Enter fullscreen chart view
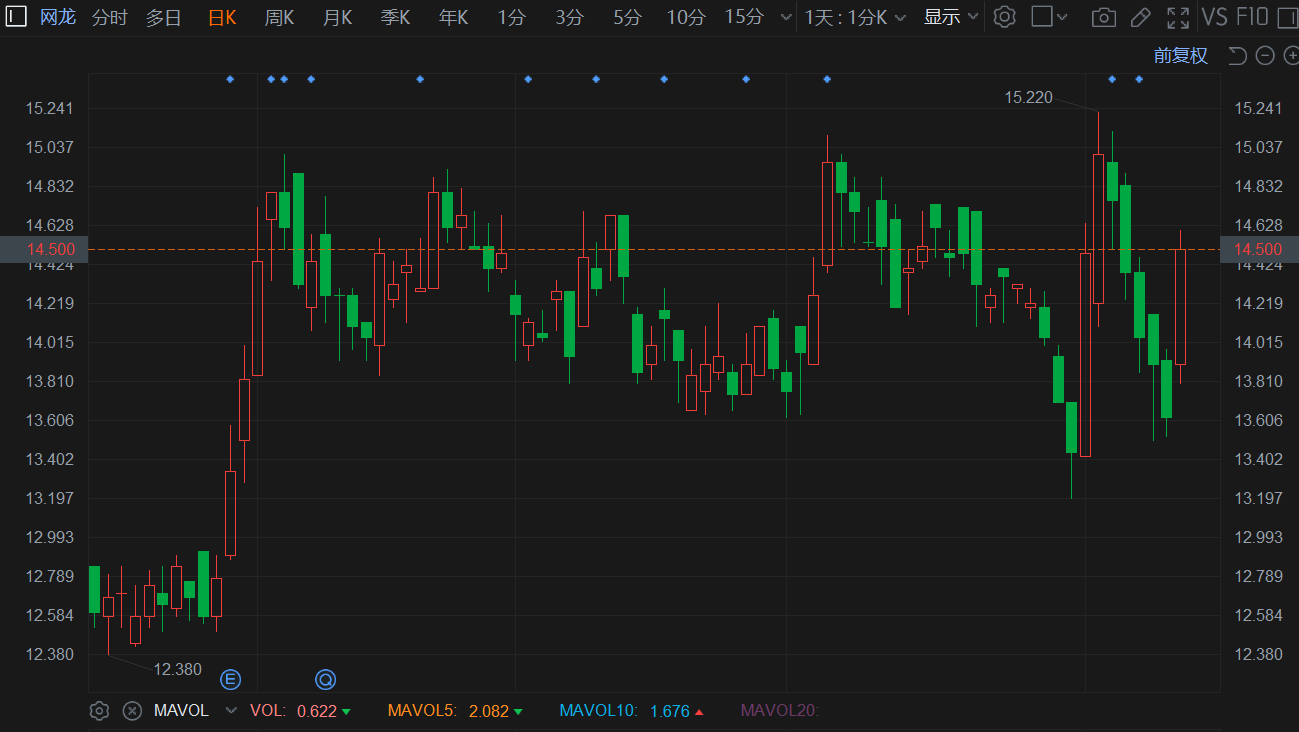 coord(1178,17)
